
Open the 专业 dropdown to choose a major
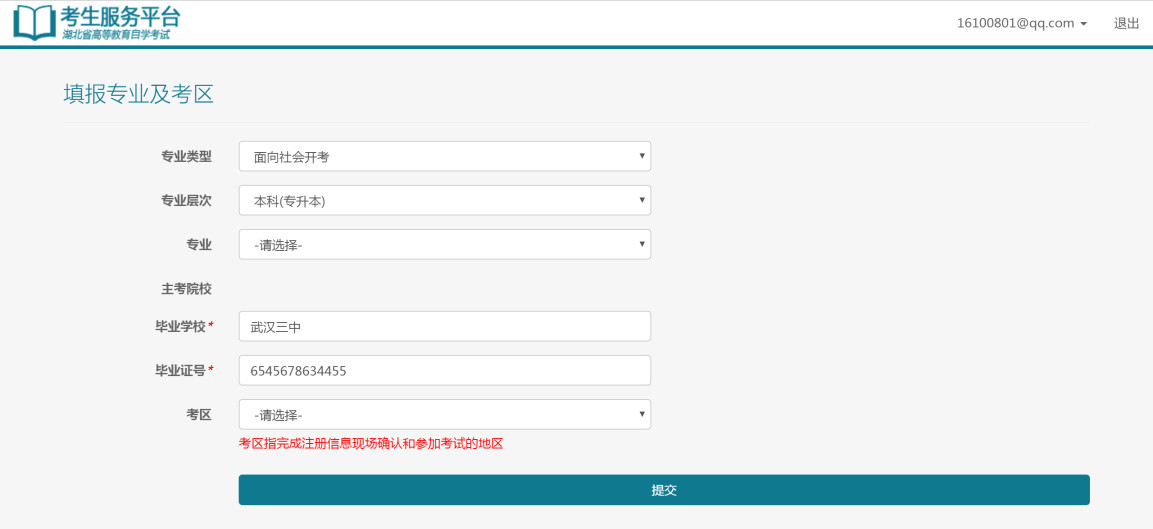[x=444, y=244]
